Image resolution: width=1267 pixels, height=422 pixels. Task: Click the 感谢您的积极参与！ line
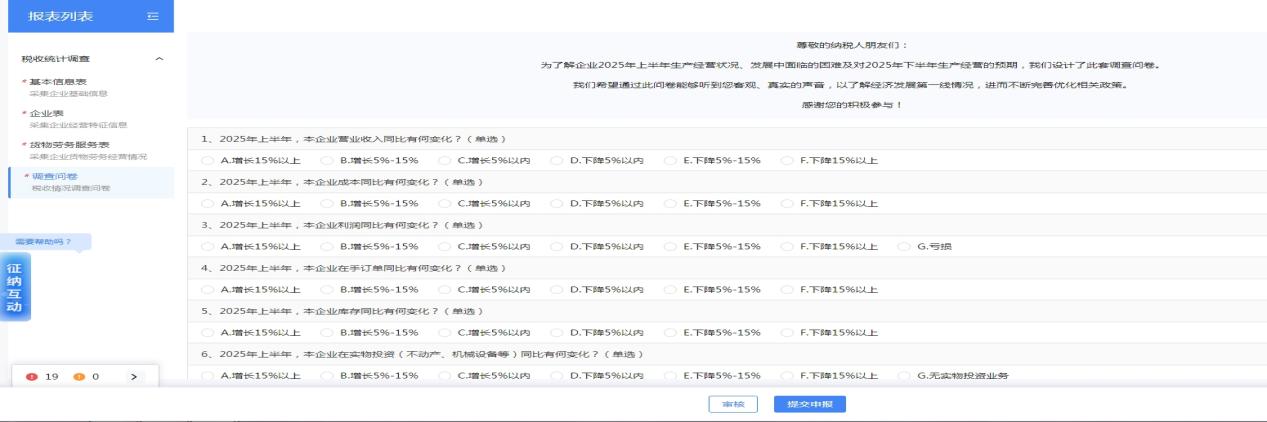[852, 105]
